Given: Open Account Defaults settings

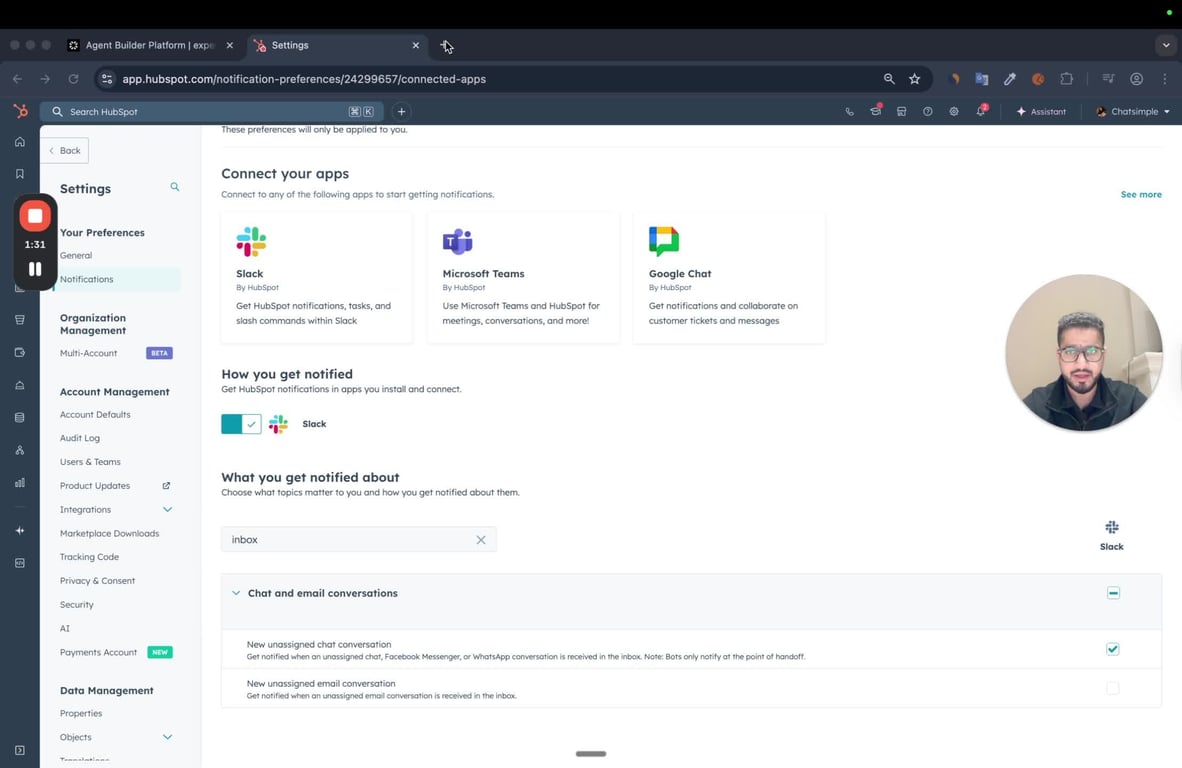Looking at the screenshot, I should pos(95,415).
